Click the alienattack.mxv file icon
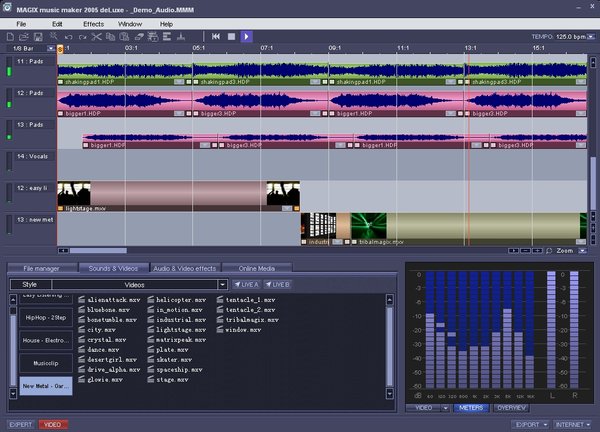Screen dimensions: 600x432 (x=82, y=300)
